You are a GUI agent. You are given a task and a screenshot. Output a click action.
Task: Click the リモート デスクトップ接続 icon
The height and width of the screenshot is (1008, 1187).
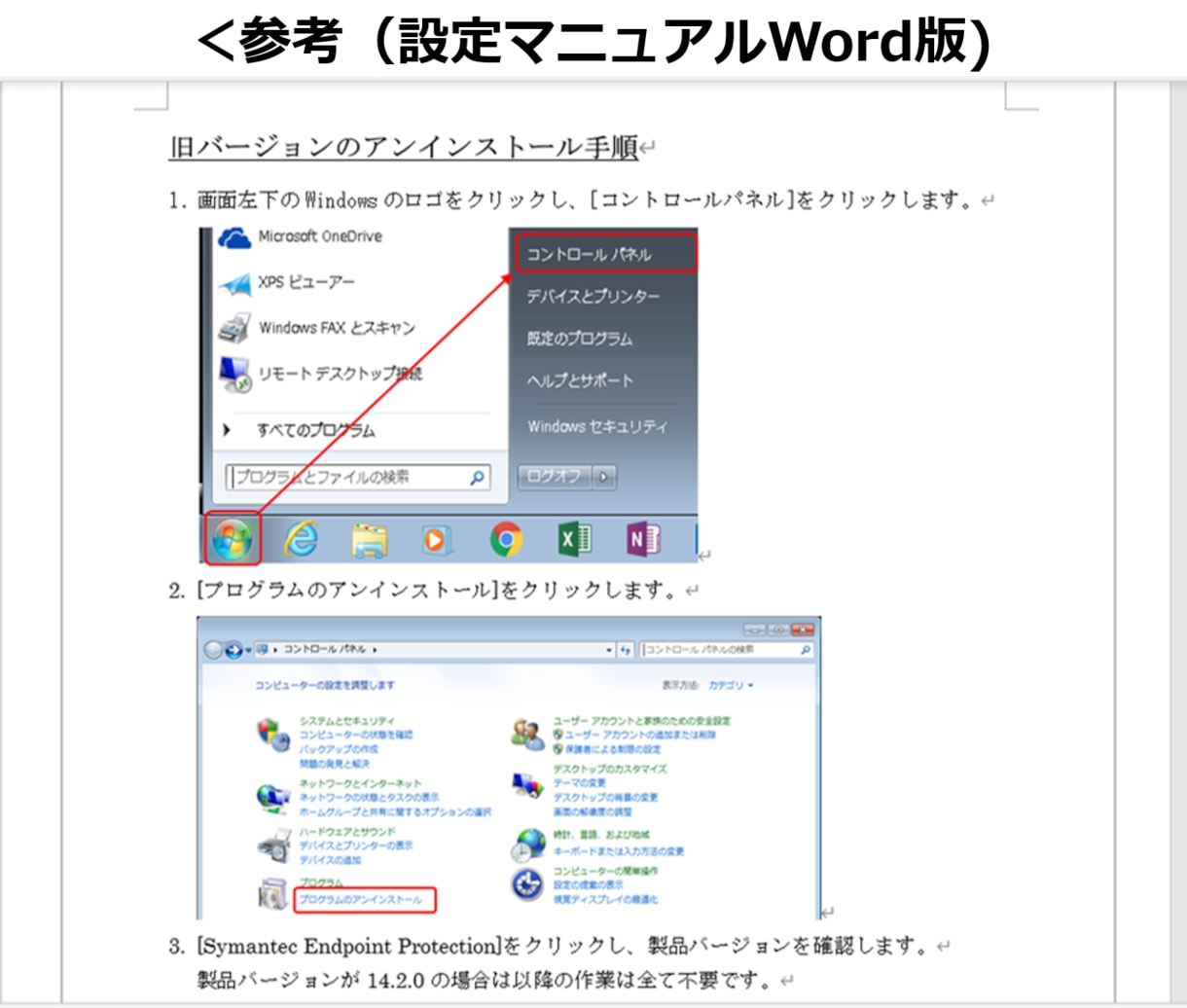click(234, 374)
